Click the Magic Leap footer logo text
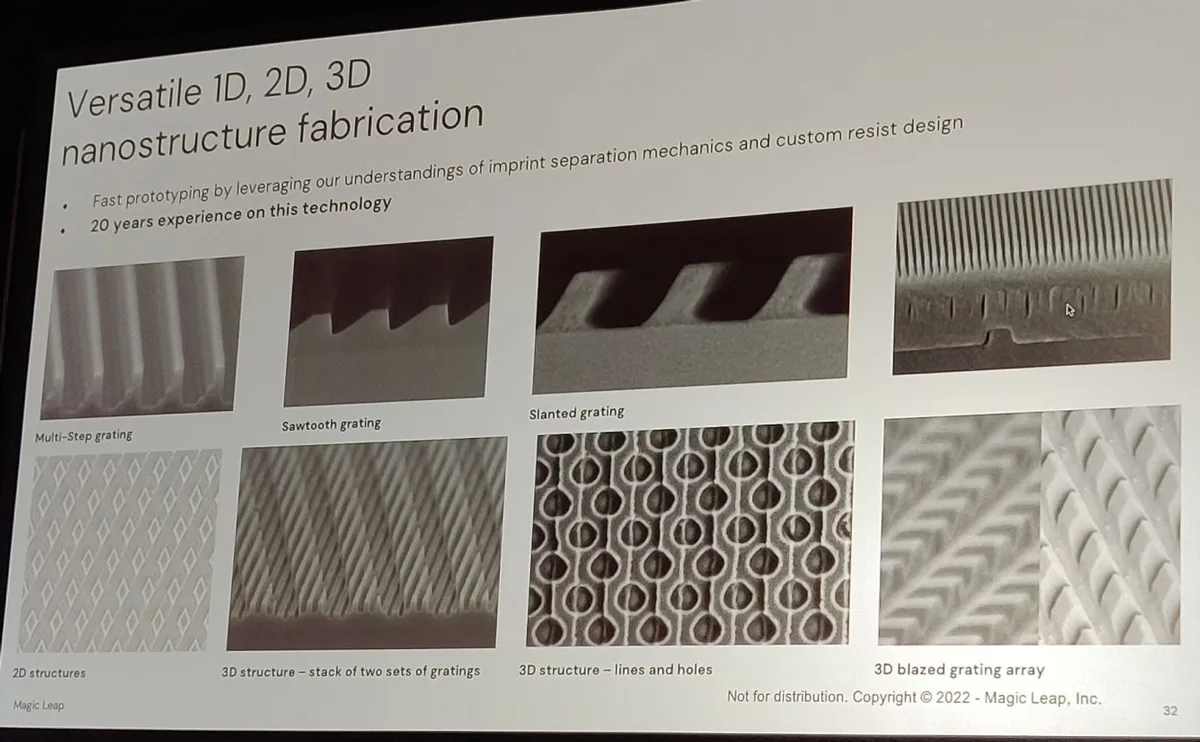This screenshot has width=1200, height=742. (x=39, y=706)
